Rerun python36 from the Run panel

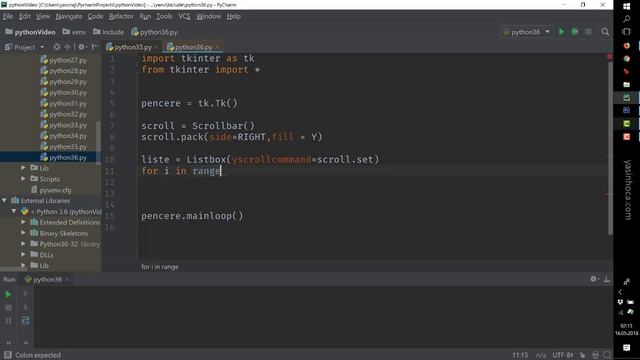[8, 294]
